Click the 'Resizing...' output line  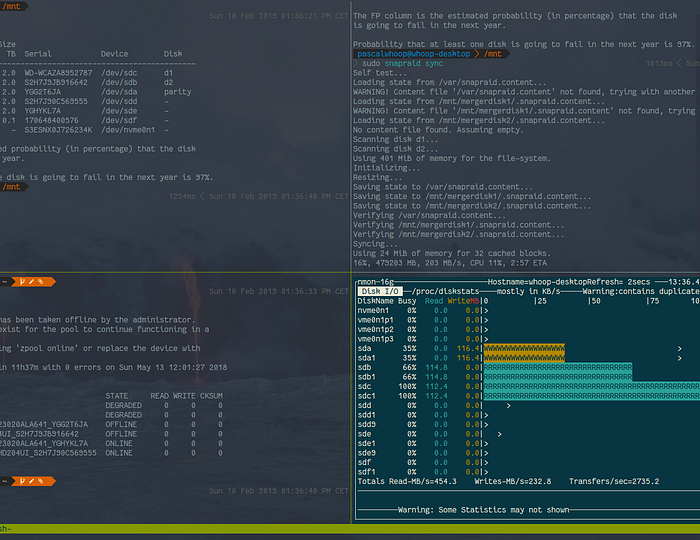[x=378, y=177]
